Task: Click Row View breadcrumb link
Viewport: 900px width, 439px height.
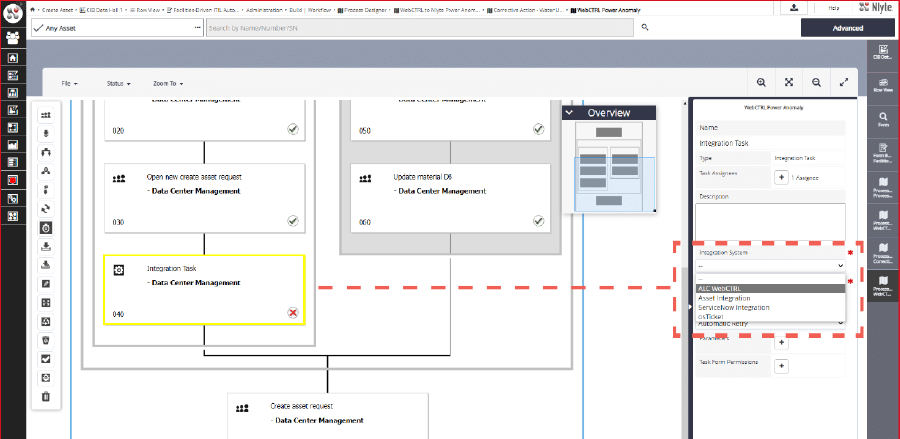Action: point(146,10)
